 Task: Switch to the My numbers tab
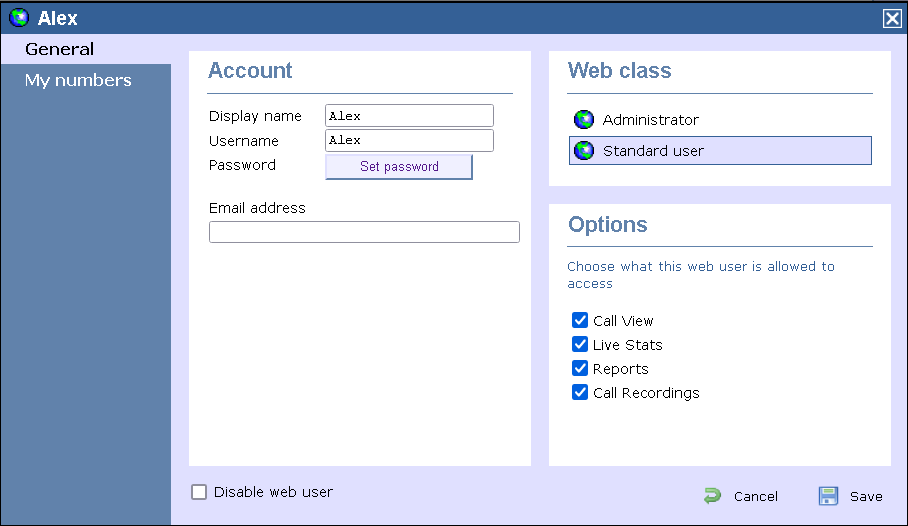click(78, 80)
